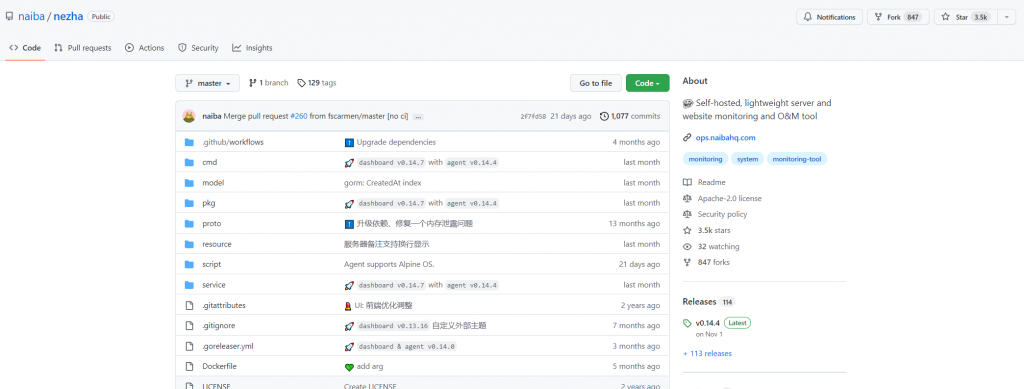The height and width of the screenshot is (389, 1024).
Task: Expand the star lists dropdown arrow
Action: click(x=1006, y=17)
